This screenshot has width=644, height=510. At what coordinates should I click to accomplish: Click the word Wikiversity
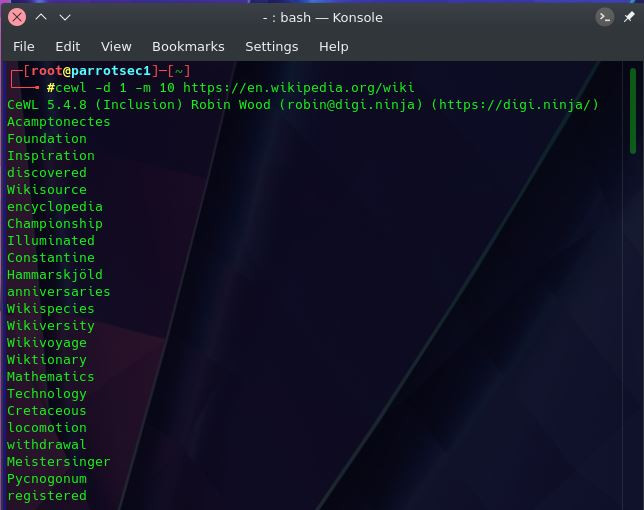(x=51, y=326)
